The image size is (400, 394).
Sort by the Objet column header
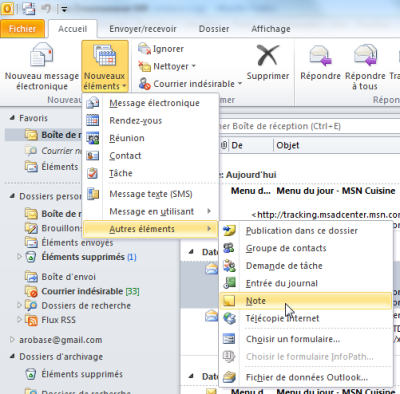[x=337, y=145]
